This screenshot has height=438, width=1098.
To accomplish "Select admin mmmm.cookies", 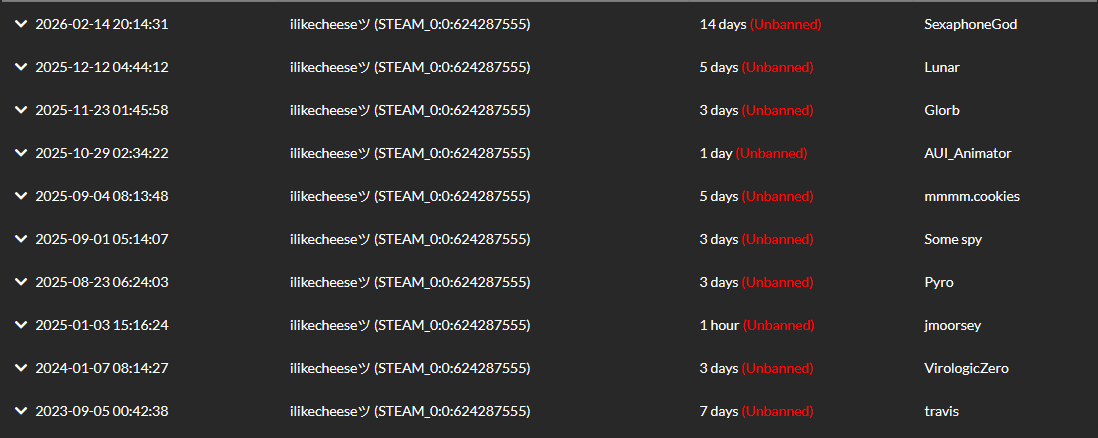I will [971, 196].
